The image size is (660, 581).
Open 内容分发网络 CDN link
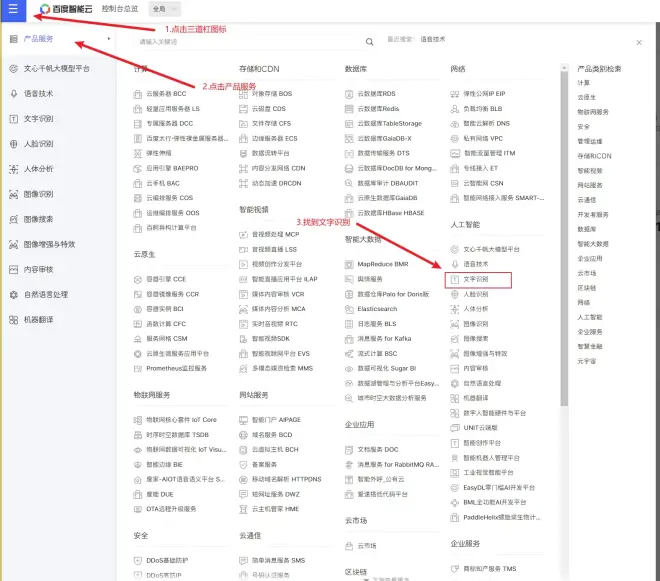coord(279,168)
